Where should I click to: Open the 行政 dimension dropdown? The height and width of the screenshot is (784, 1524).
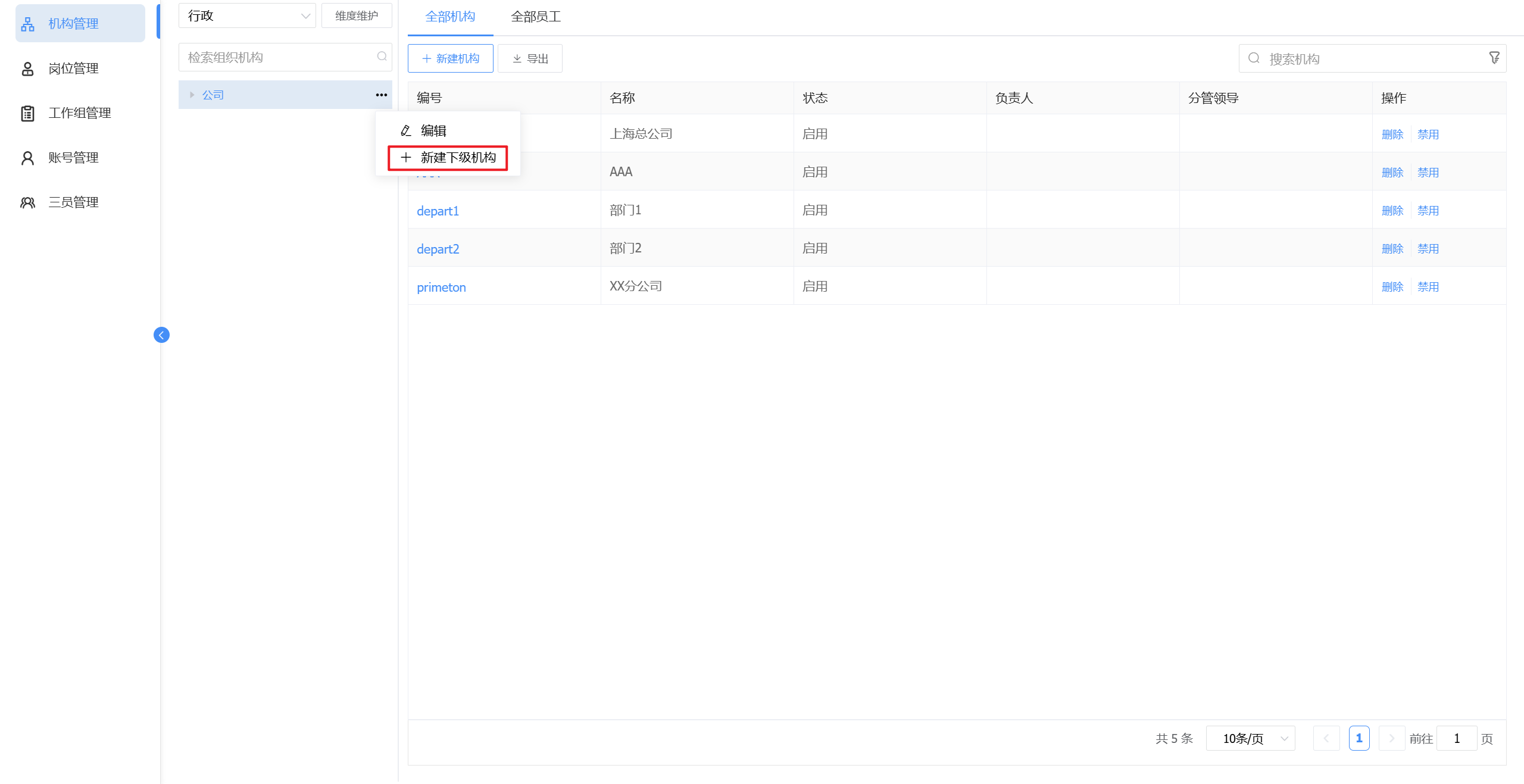(247, 16)
